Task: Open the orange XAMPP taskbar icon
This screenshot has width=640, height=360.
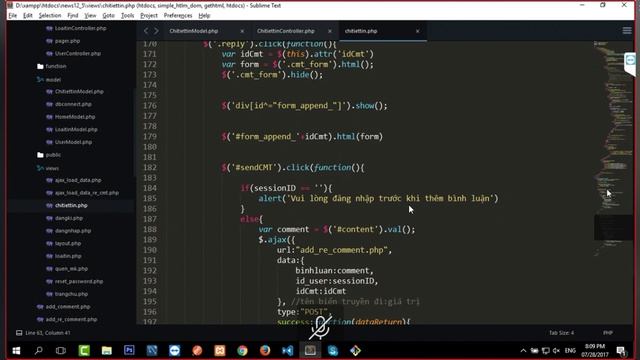Action: click(x=220, y=351)
